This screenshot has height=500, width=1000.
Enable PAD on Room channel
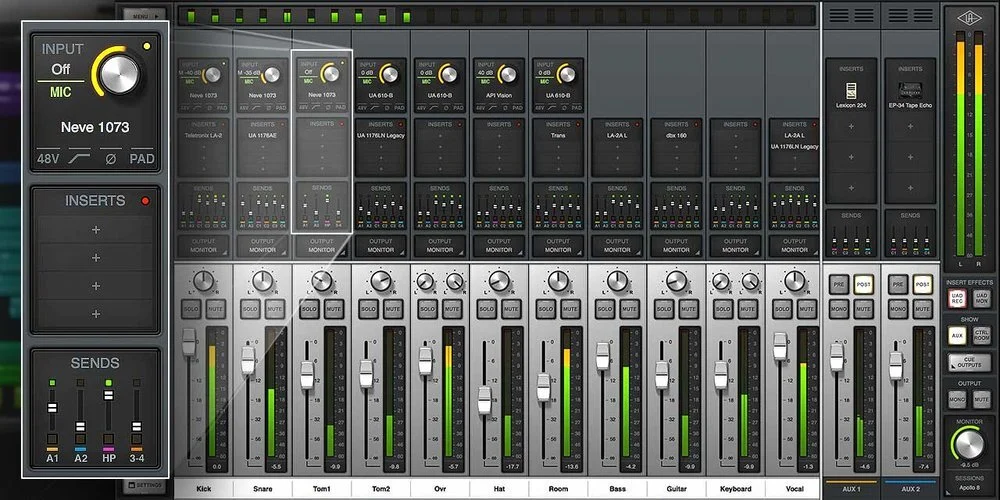pyautogui.click(x=578, y=108)
